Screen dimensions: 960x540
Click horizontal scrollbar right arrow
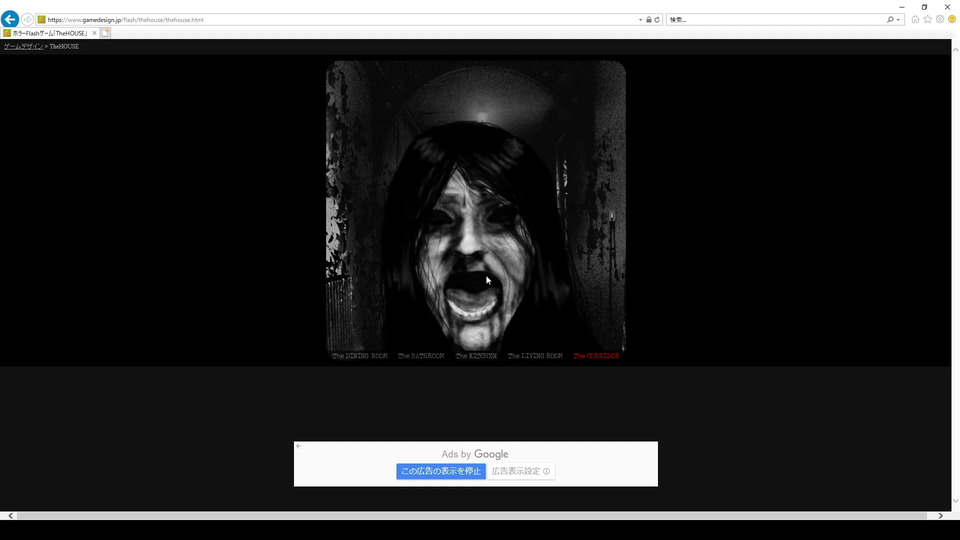941,516
